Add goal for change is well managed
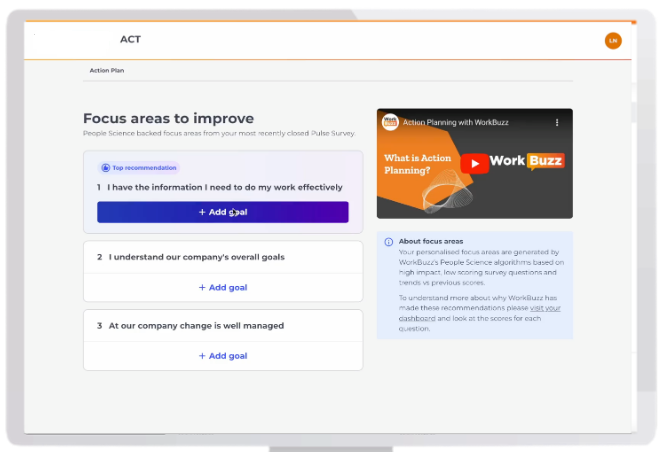Image resolution: width=664 pixels, height=452 pixels. (x=223, y=356)
